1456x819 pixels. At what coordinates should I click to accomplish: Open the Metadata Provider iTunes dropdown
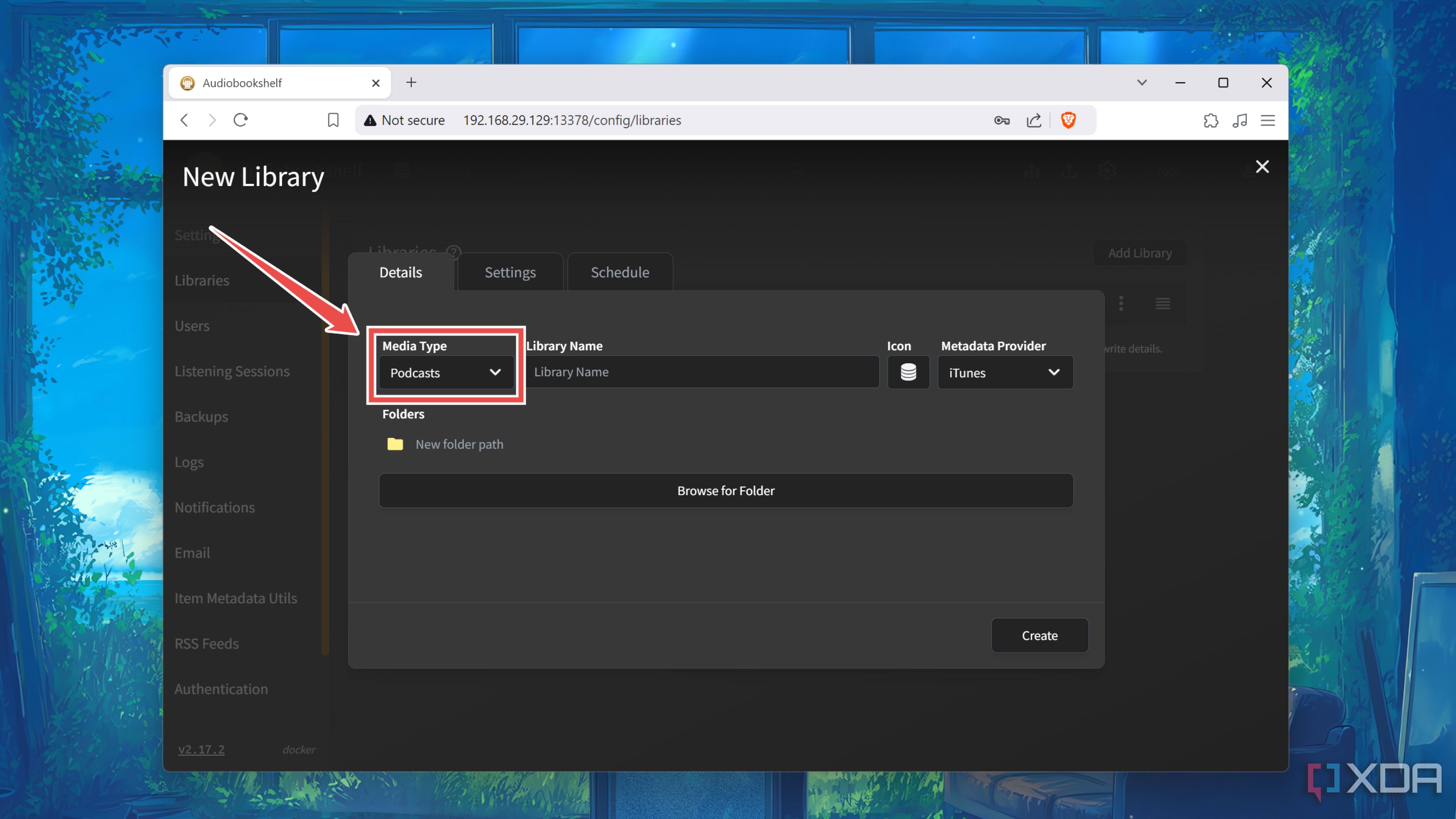[1005, 372]
